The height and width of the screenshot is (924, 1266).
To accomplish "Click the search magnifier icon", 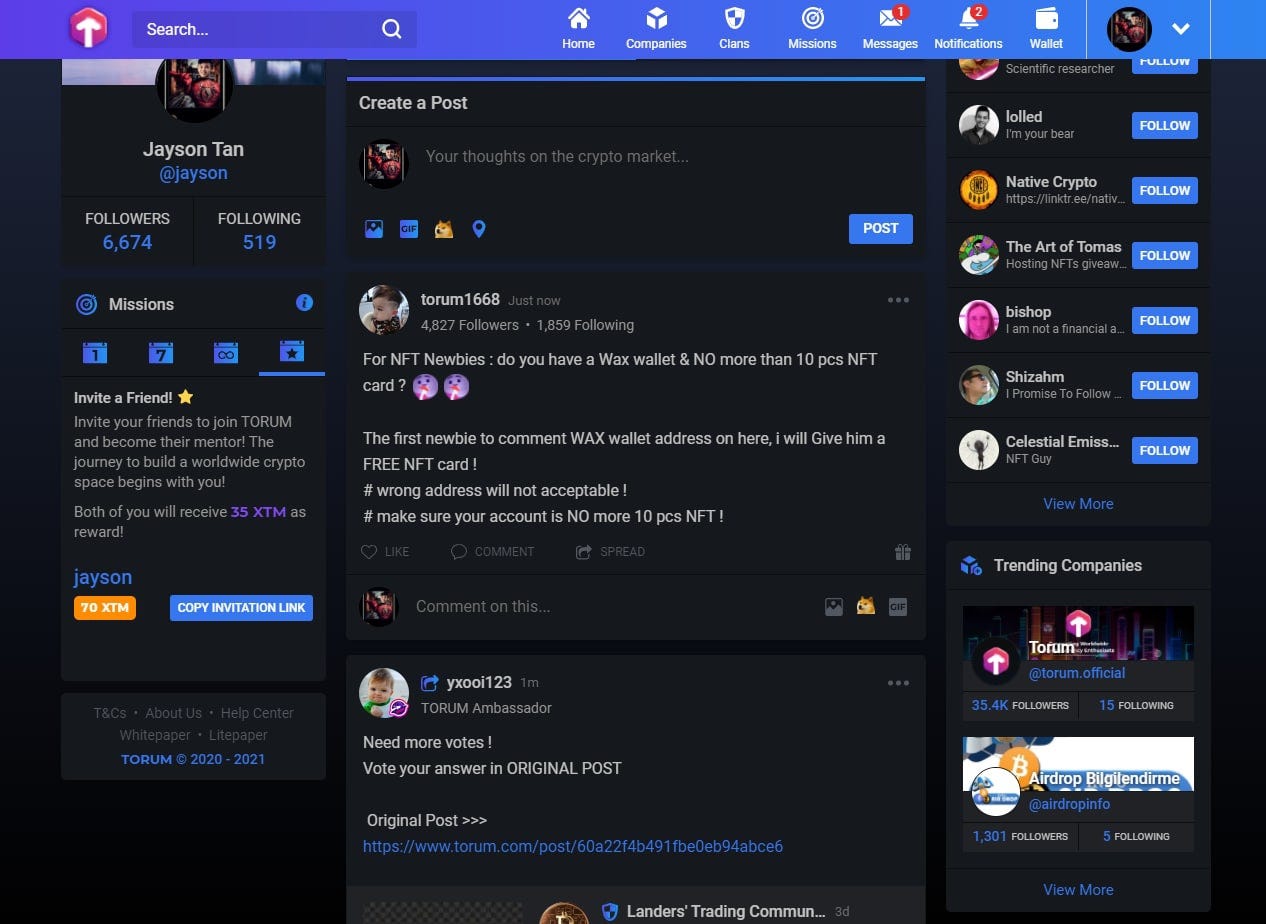I will point(391,29).
